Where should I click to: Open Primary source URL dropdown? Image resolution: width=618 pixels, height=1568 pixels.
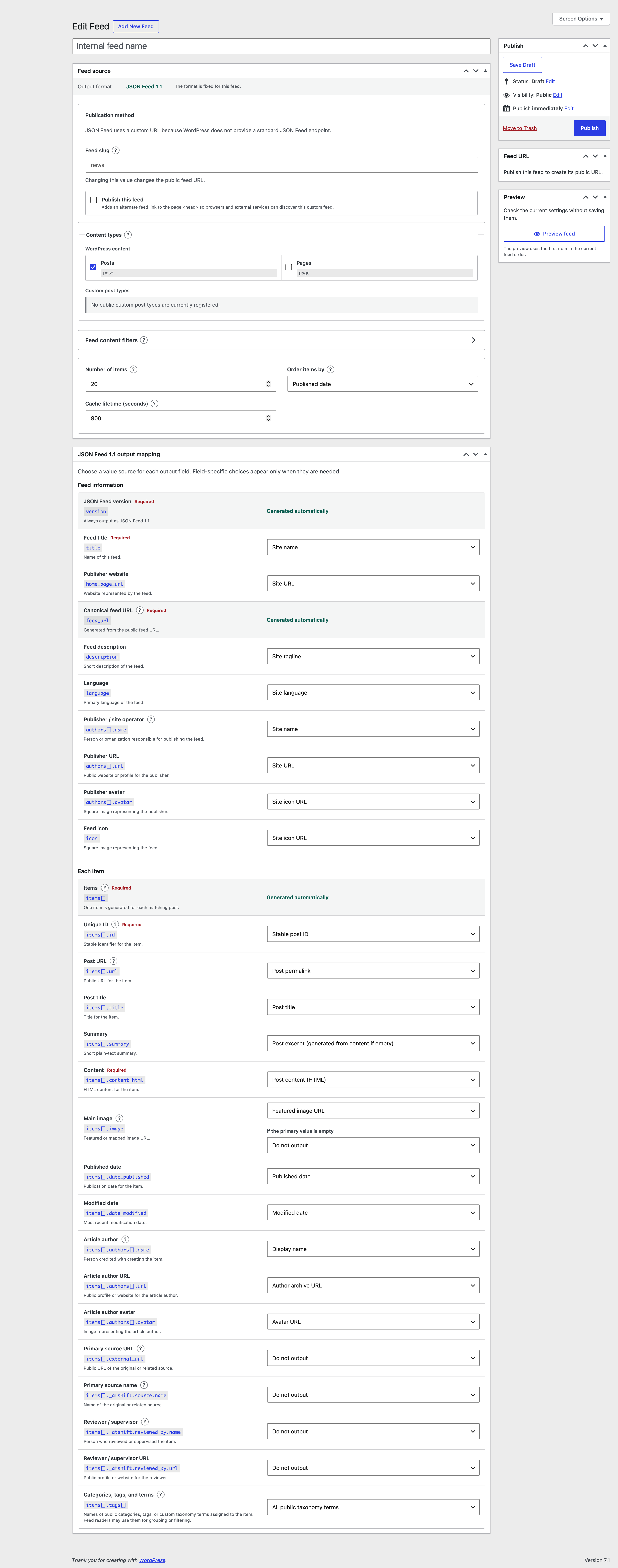tap(373, 1359)
